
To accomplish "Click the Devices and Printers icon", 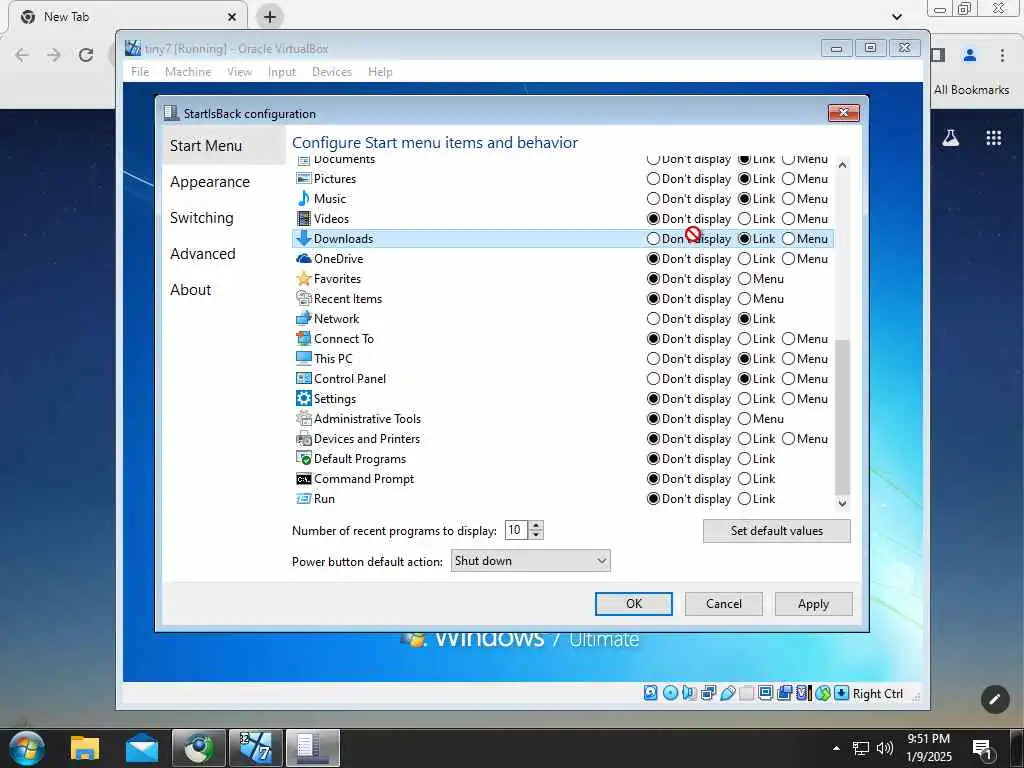I will click(304, 439).
